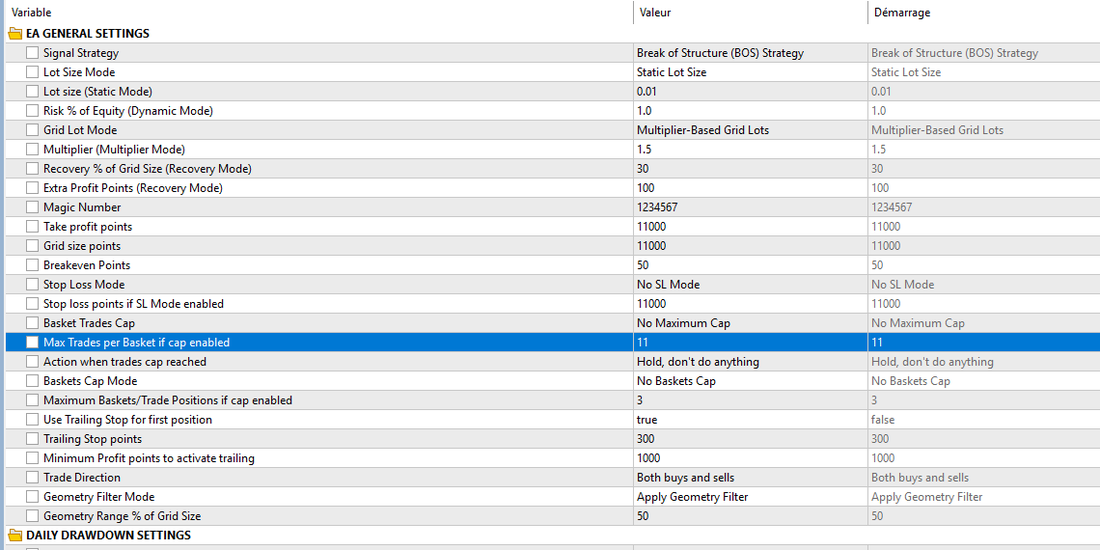Viewport: 1100px width, 550px height.
Task: Check the Trailing Stop points checkbox
Action: click(32, 438)
